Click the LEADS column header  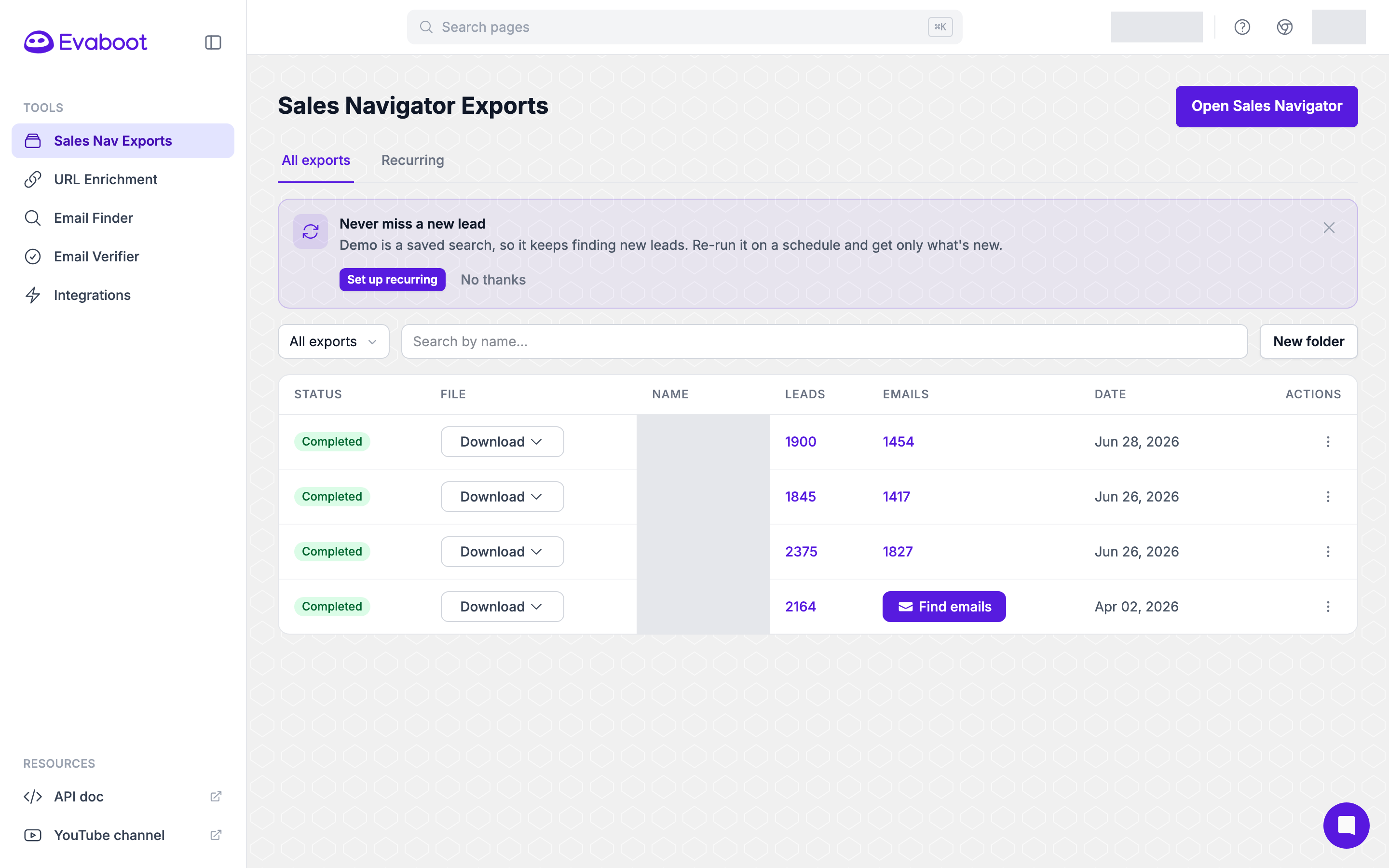pos(804,394)
